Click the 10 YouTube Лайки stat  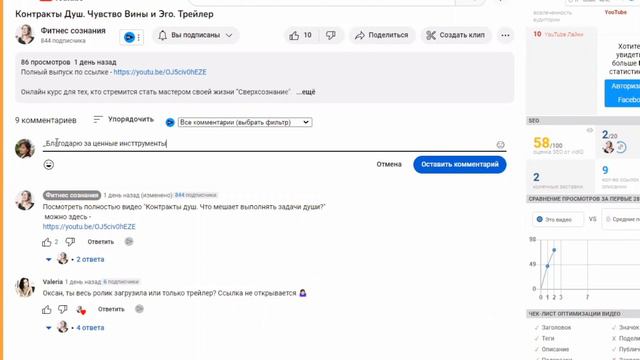pyautogui.click(x=558, y=34)
